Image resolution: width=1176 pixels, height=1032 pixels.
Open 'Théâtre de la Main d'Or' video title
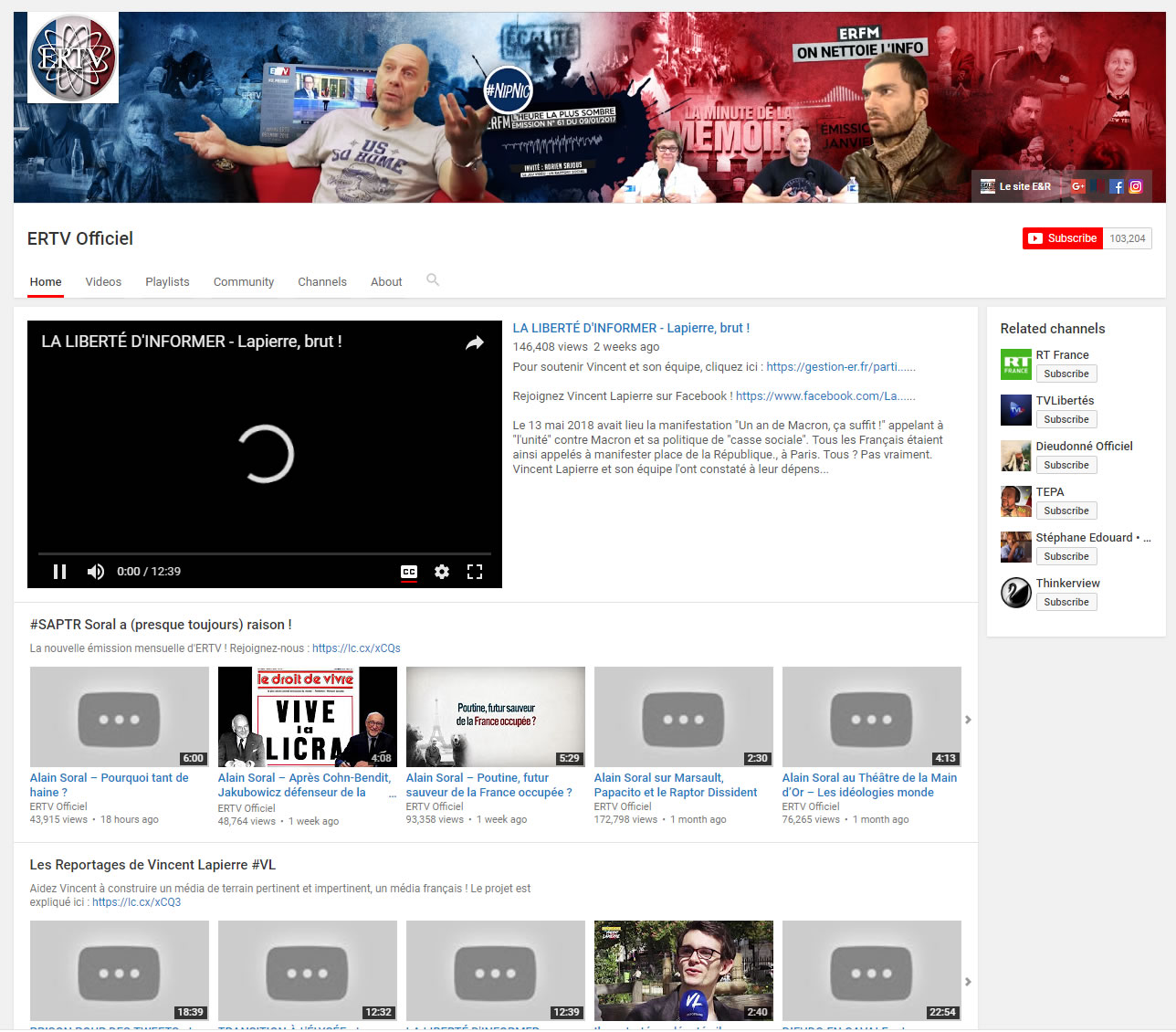coord(869,785)
